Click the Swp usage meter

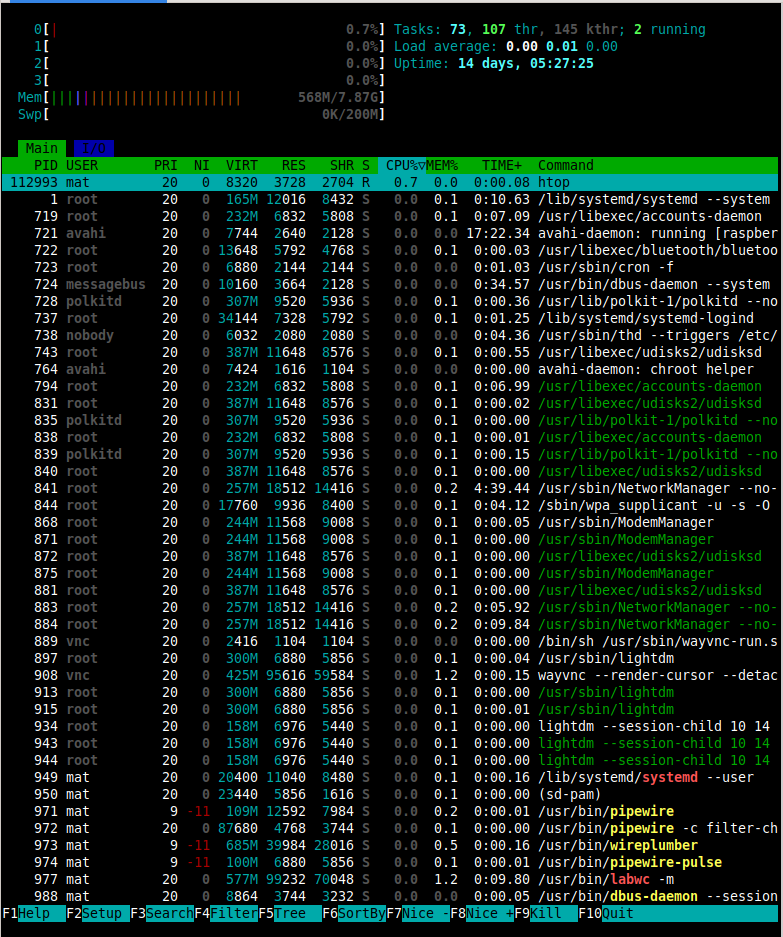pos(201,114)
